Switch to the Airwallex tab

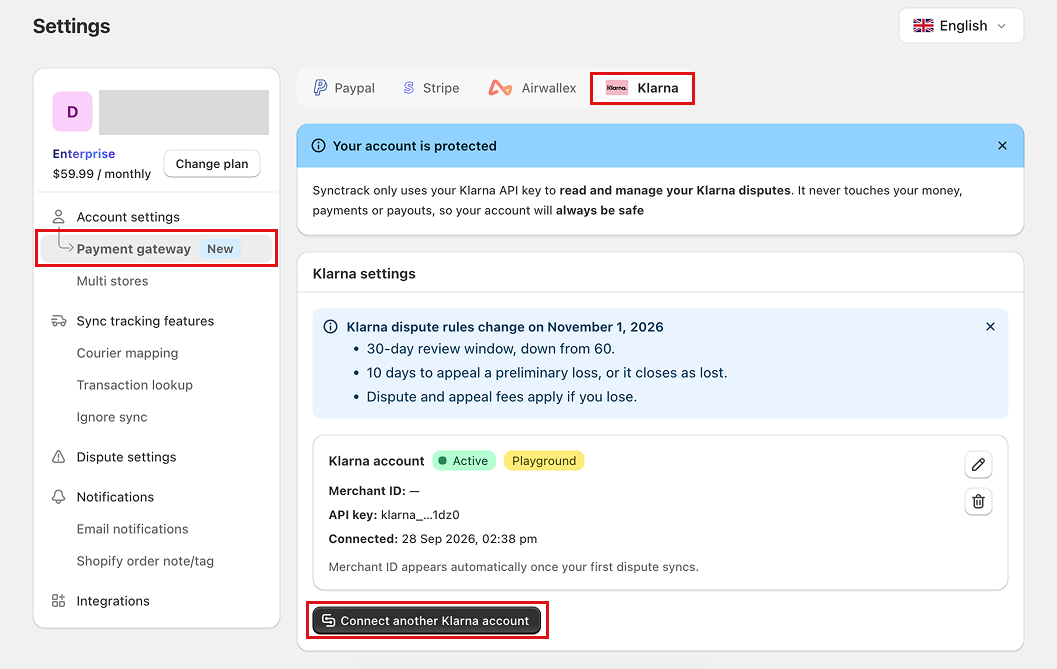coord(533,88)
